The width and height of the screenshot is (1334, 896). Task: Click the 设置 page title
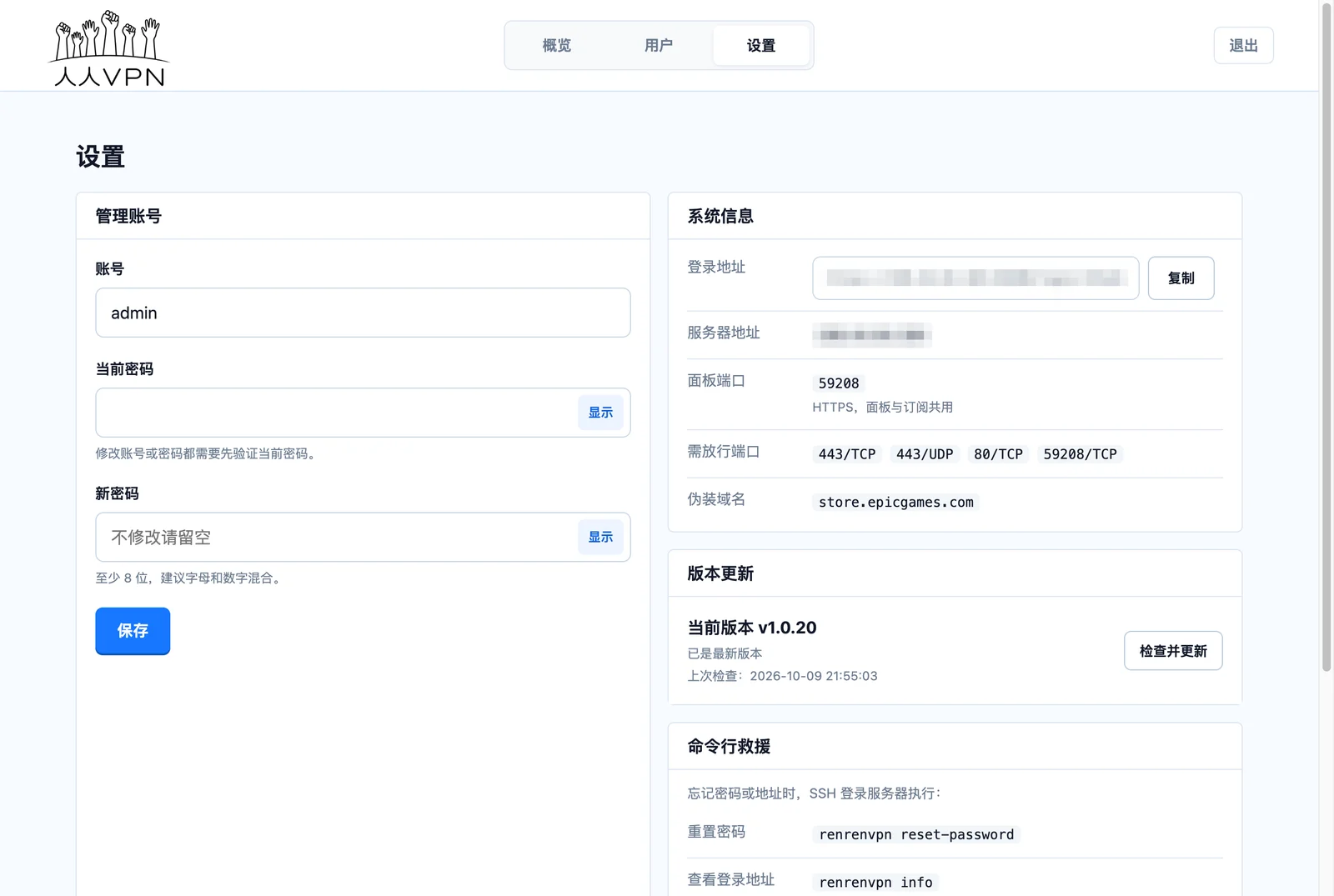tap(100, 157)
